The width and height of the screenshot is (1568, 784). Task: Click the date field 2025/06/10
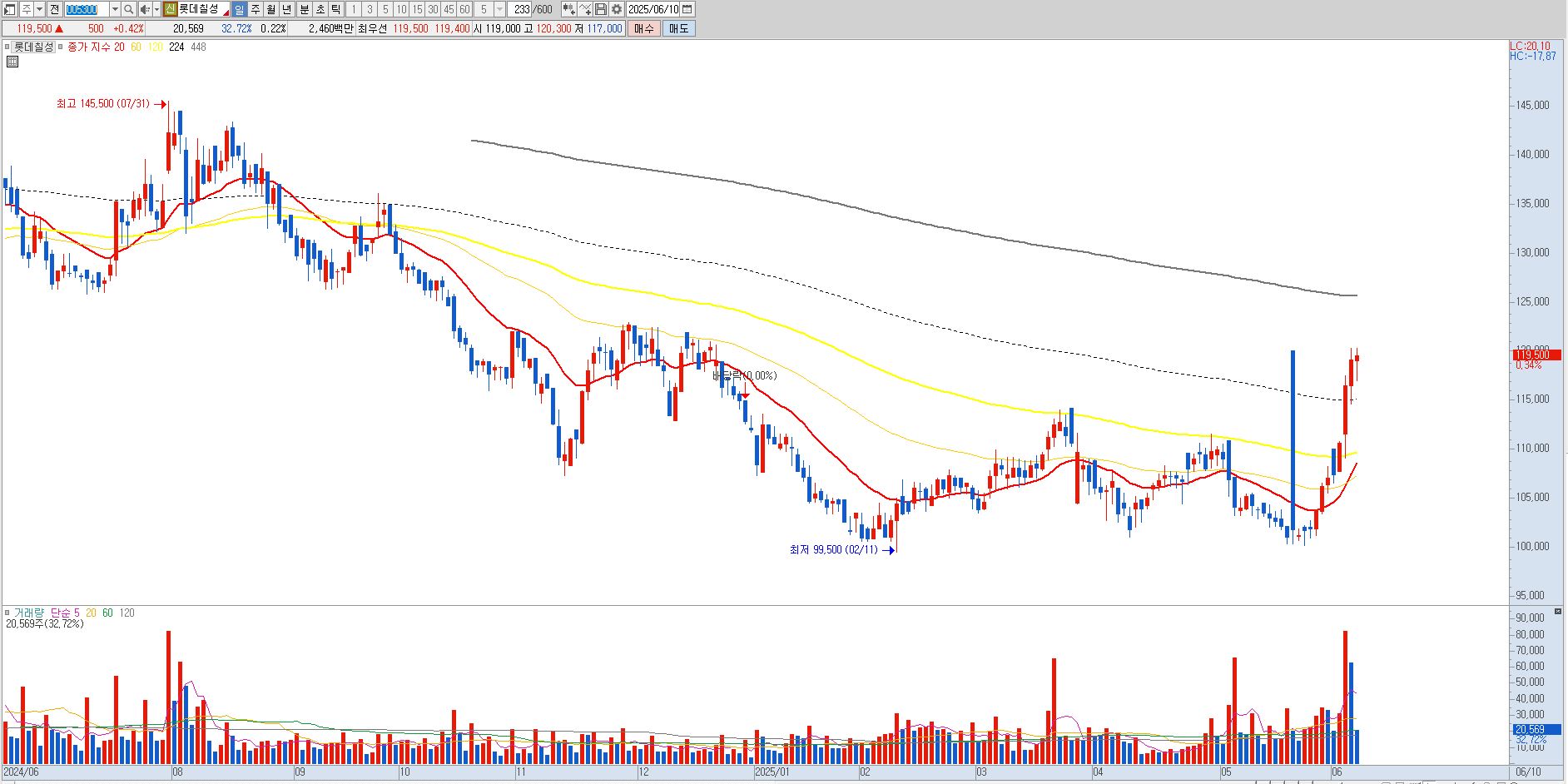click(x=653, y=9)
